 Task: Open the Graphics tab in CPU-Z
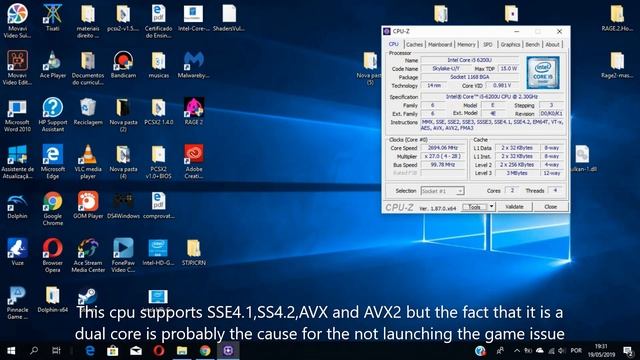(510, 44)
